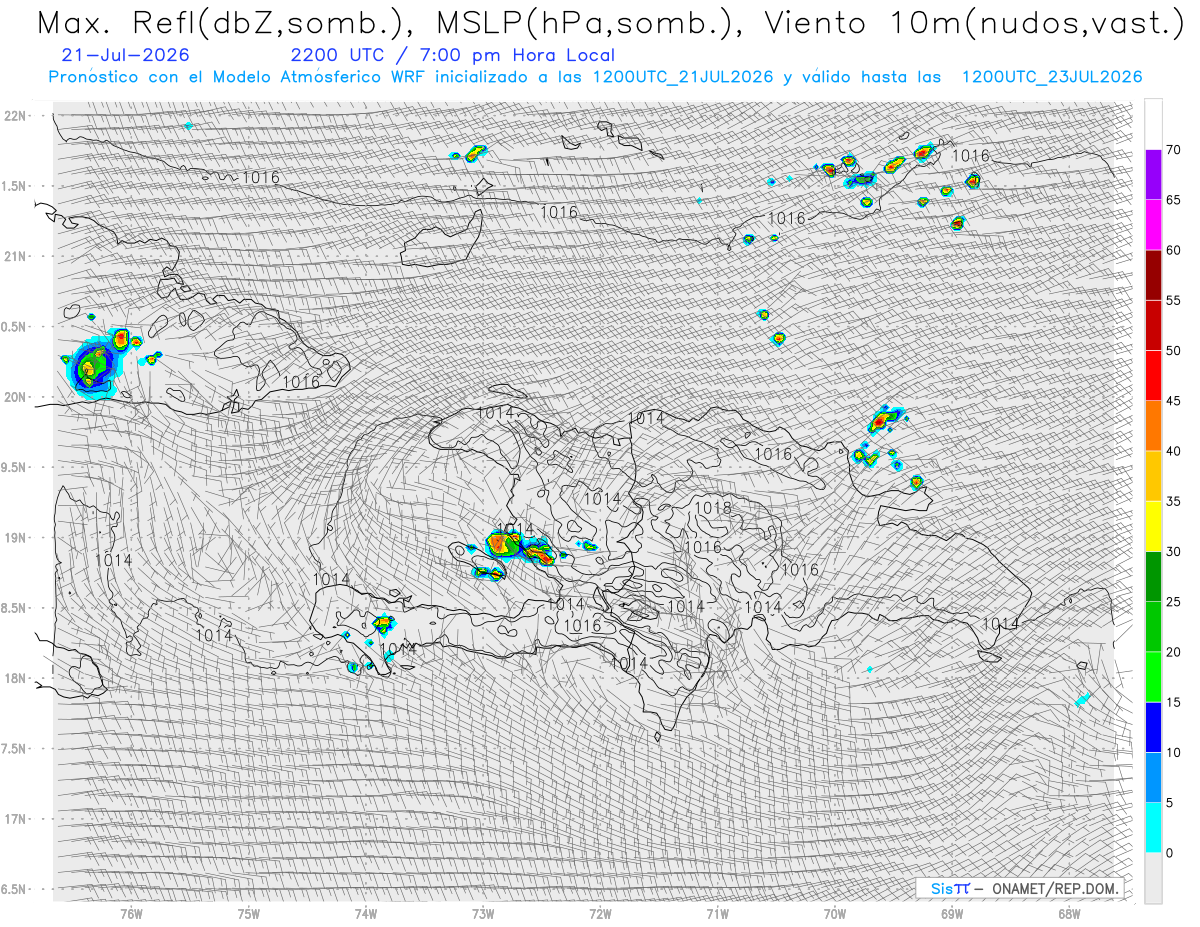
Task: Click the colorbar scale value '35'
Action: click(x=1174, y=501)
